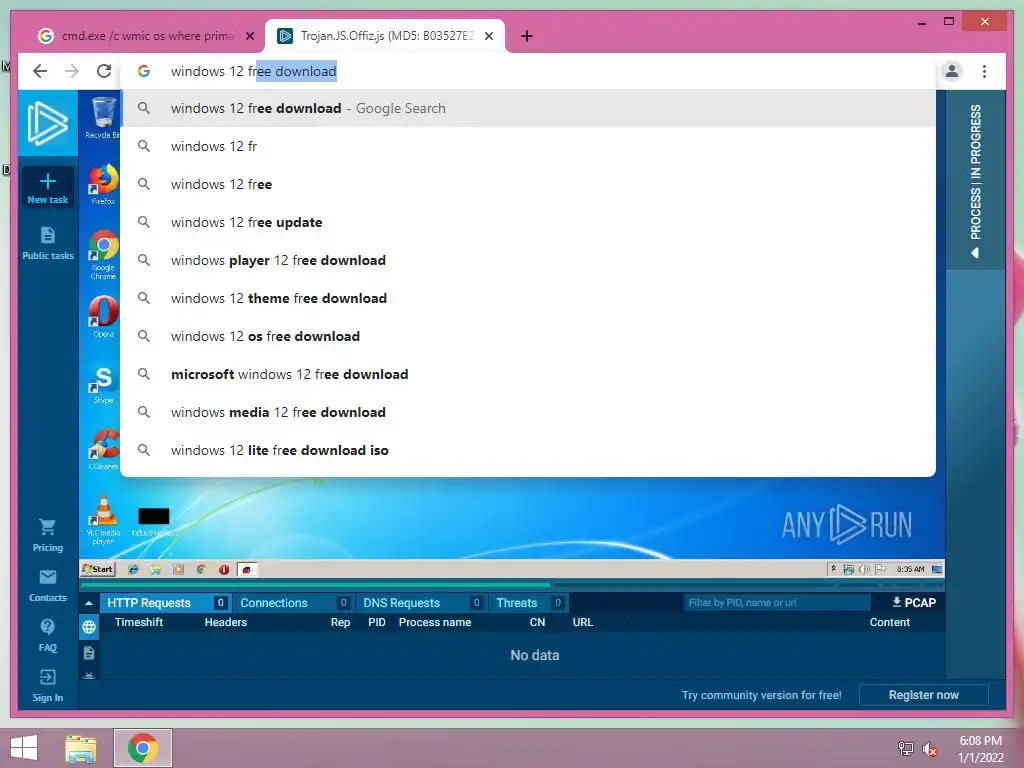Choose suggestion windows 12 free update
The height and width of the screenshot is (768, 1024).
528,222
